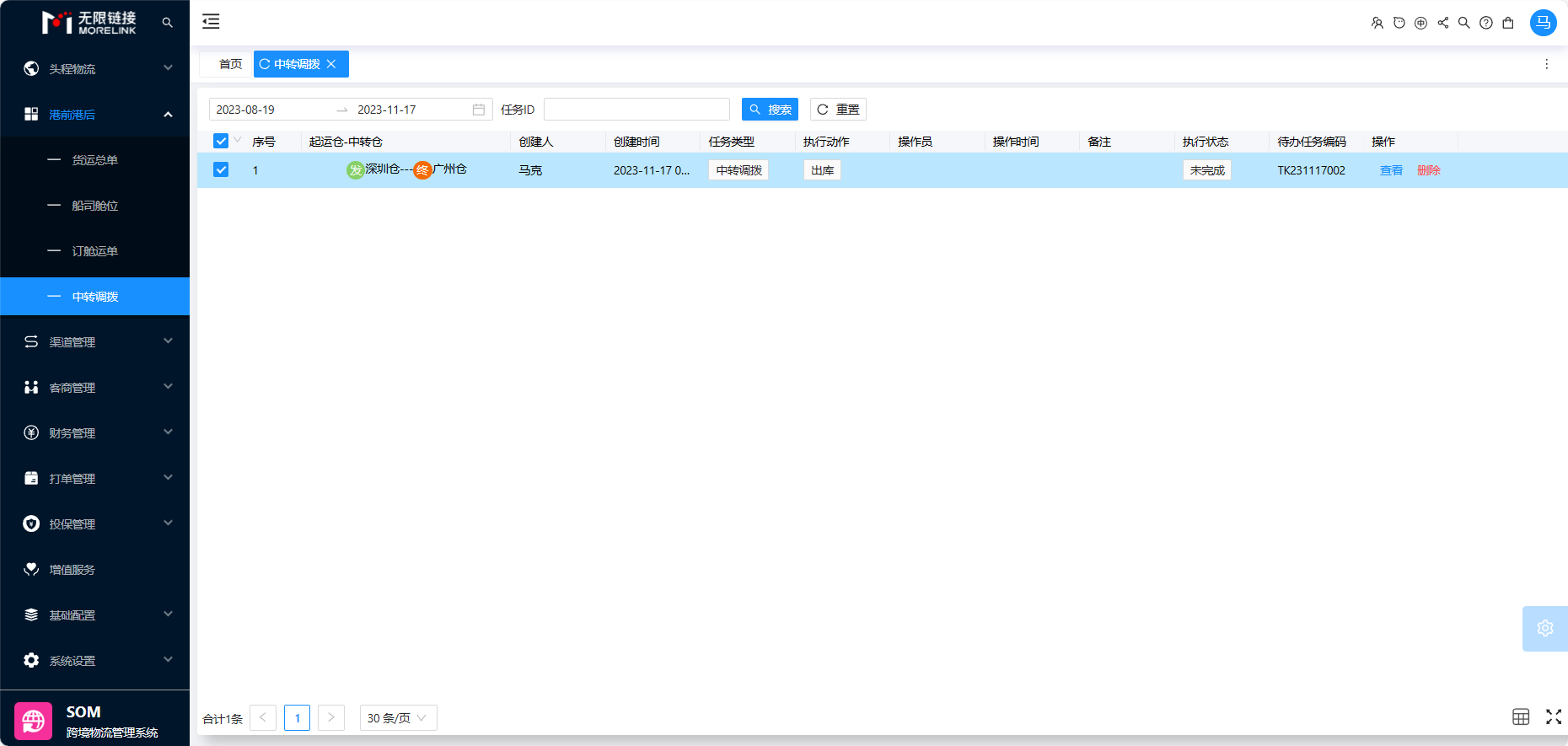Go to the previous page arrow
Viewport: 1568px width, 746px height.
(x=263, y=717)
